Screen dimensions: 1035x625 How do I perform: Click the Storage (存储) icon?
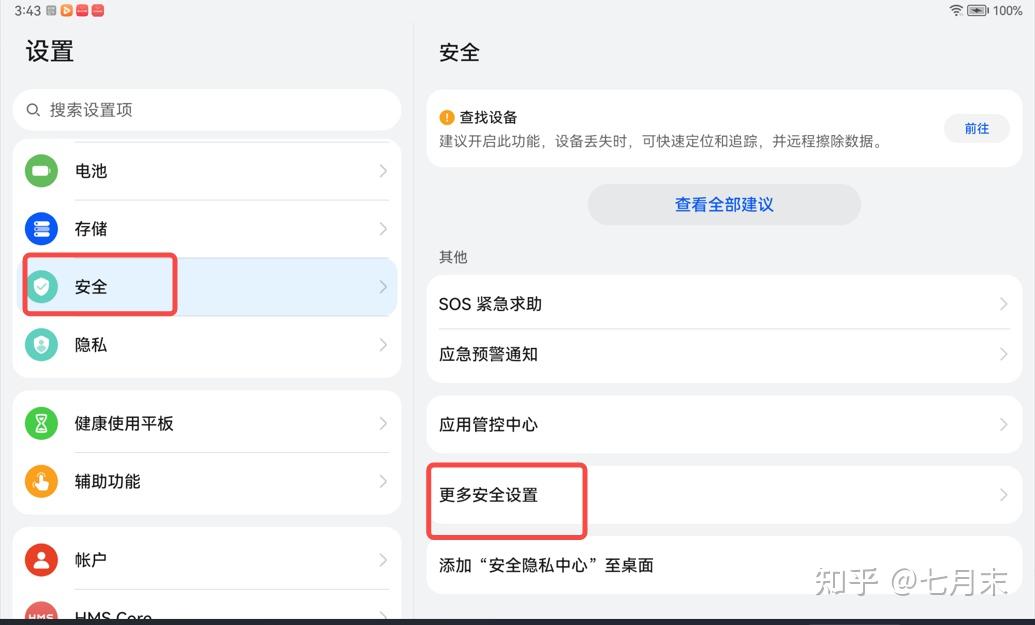41,228
